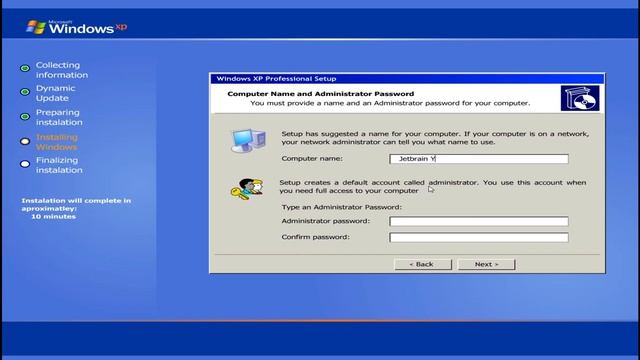The width and height of the screenshot is (640, 360).
Task: Click the Preparing instalation step bullet
Action: point(25,117)
